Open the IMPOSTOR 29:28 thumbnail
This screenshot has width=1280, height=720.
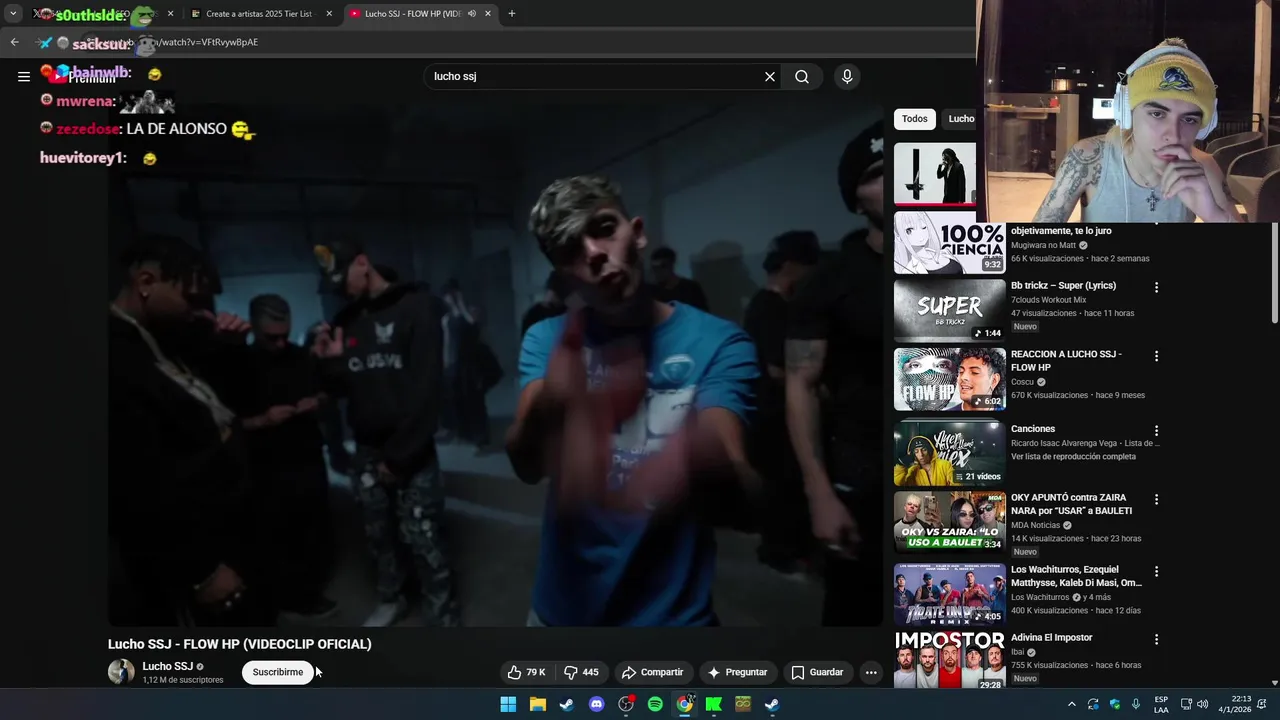point(949,659)
